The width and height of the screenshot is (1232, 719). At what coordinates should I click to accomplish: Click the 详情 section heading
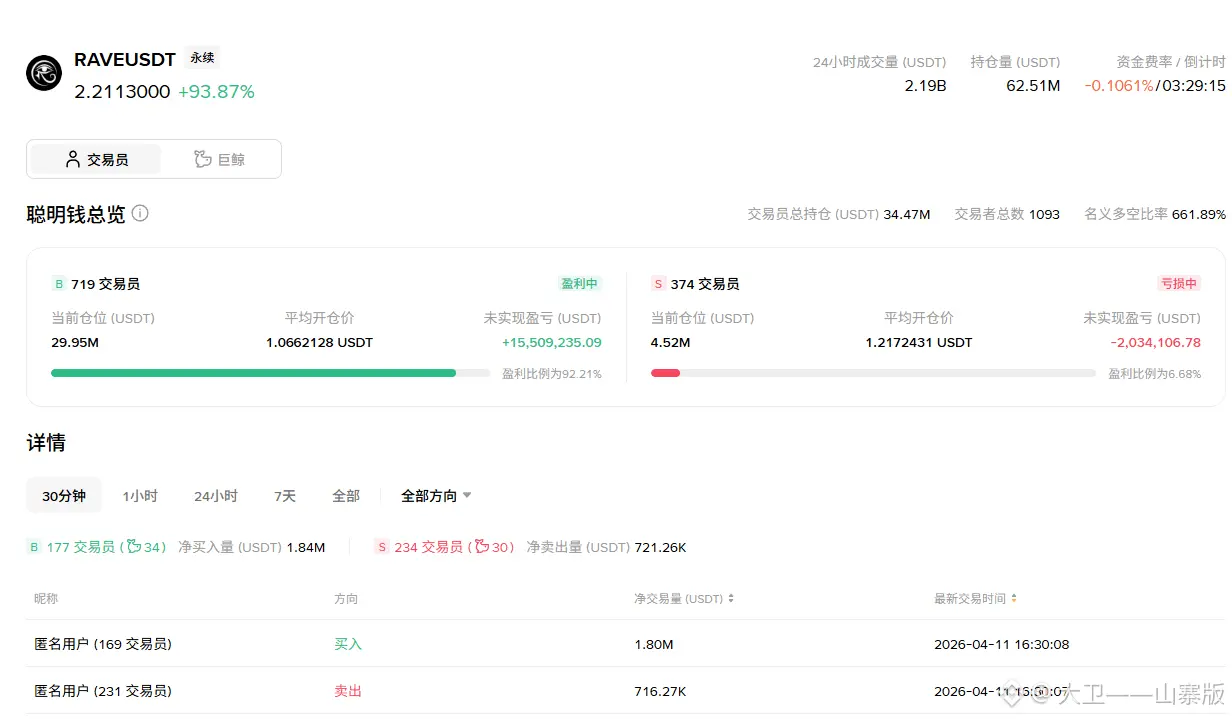click(46, 443)
